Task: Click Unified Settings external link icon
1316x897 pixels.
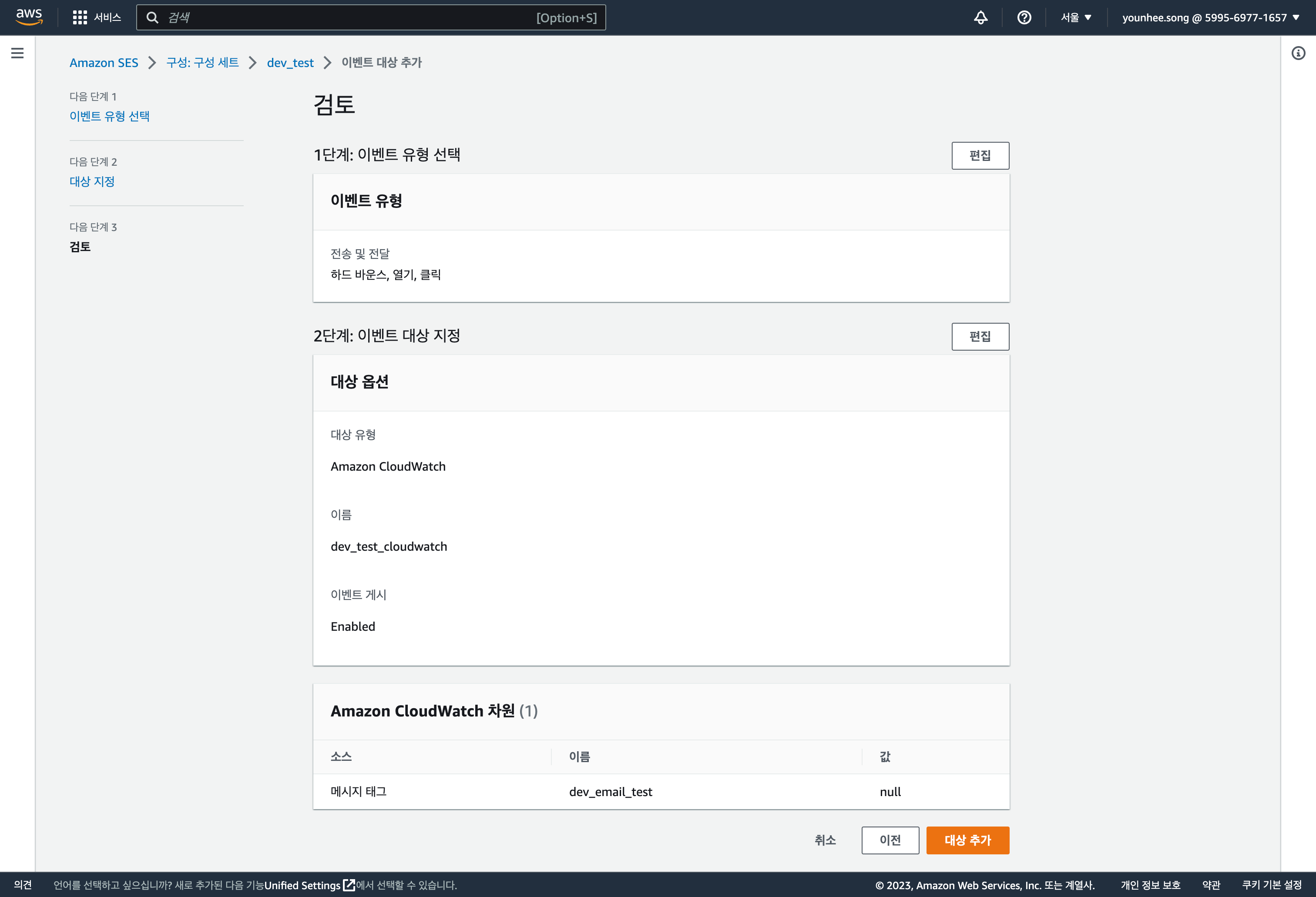Action: coord(349,884)
